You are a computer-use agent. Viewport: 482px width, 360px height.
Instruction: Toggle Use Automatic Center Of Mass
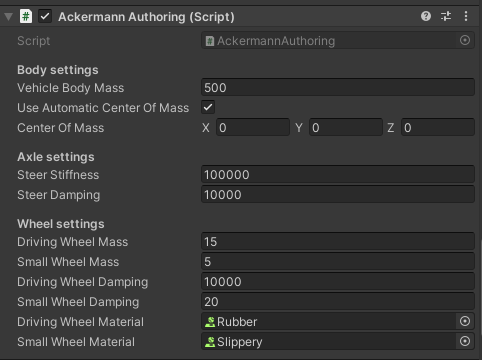(208, 107)
